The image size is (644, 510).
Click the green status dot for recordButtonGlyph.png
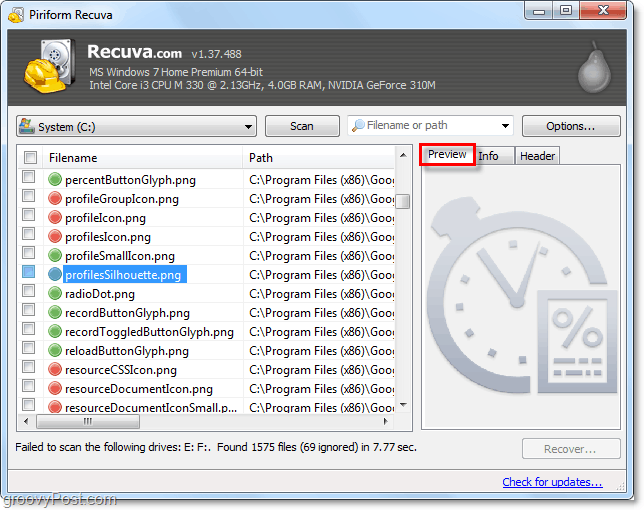55,312
